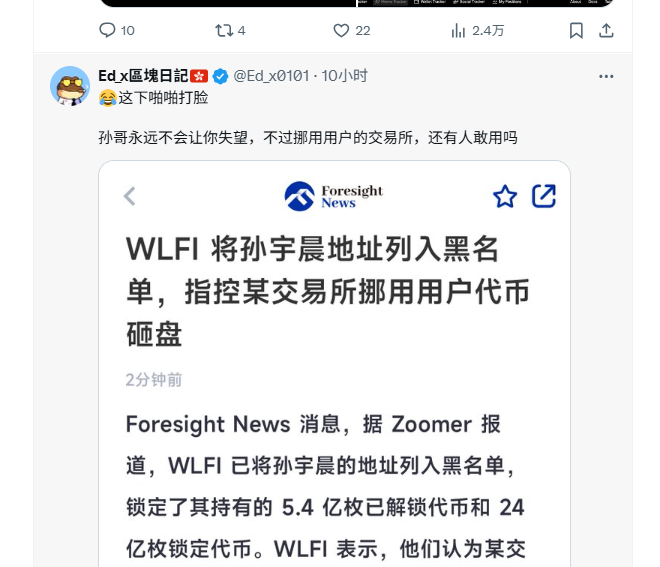Bookmark the top post
The image size is (660, 567).
click(576, 31)
